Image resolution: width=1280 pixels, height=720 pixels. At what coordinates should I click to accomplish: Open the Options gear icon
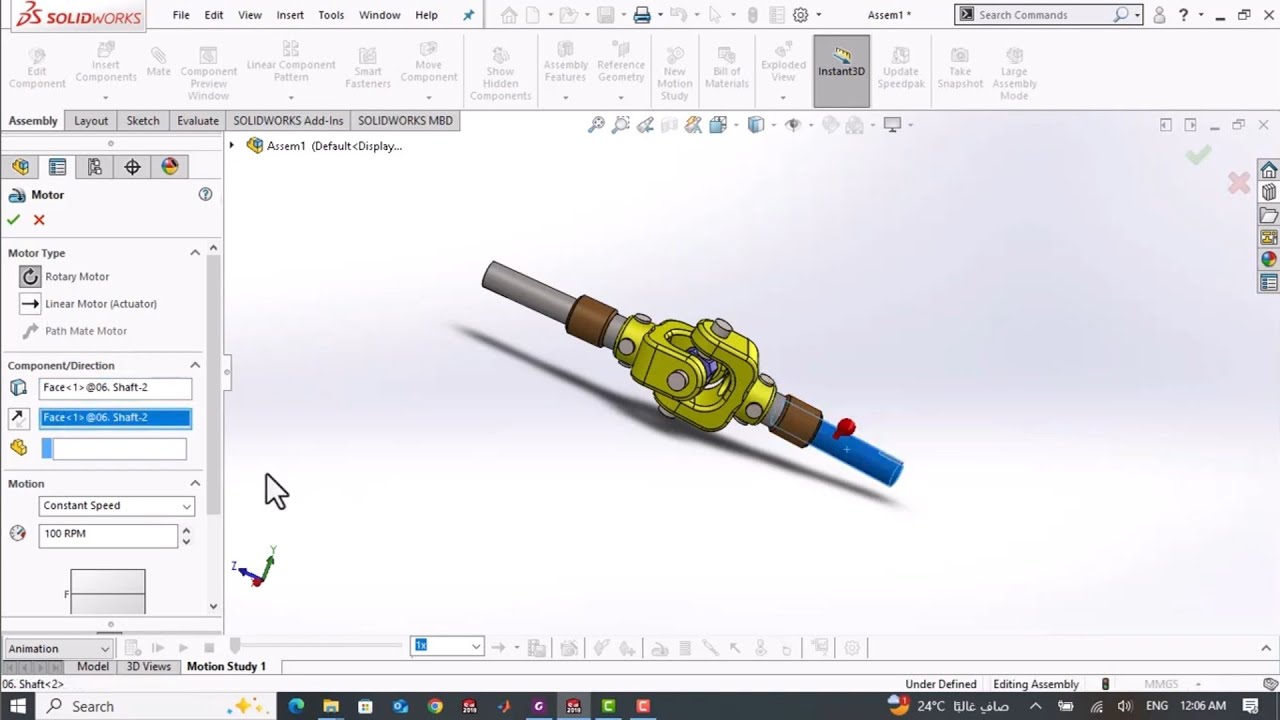pyautogui.click(x=800, y=15)
